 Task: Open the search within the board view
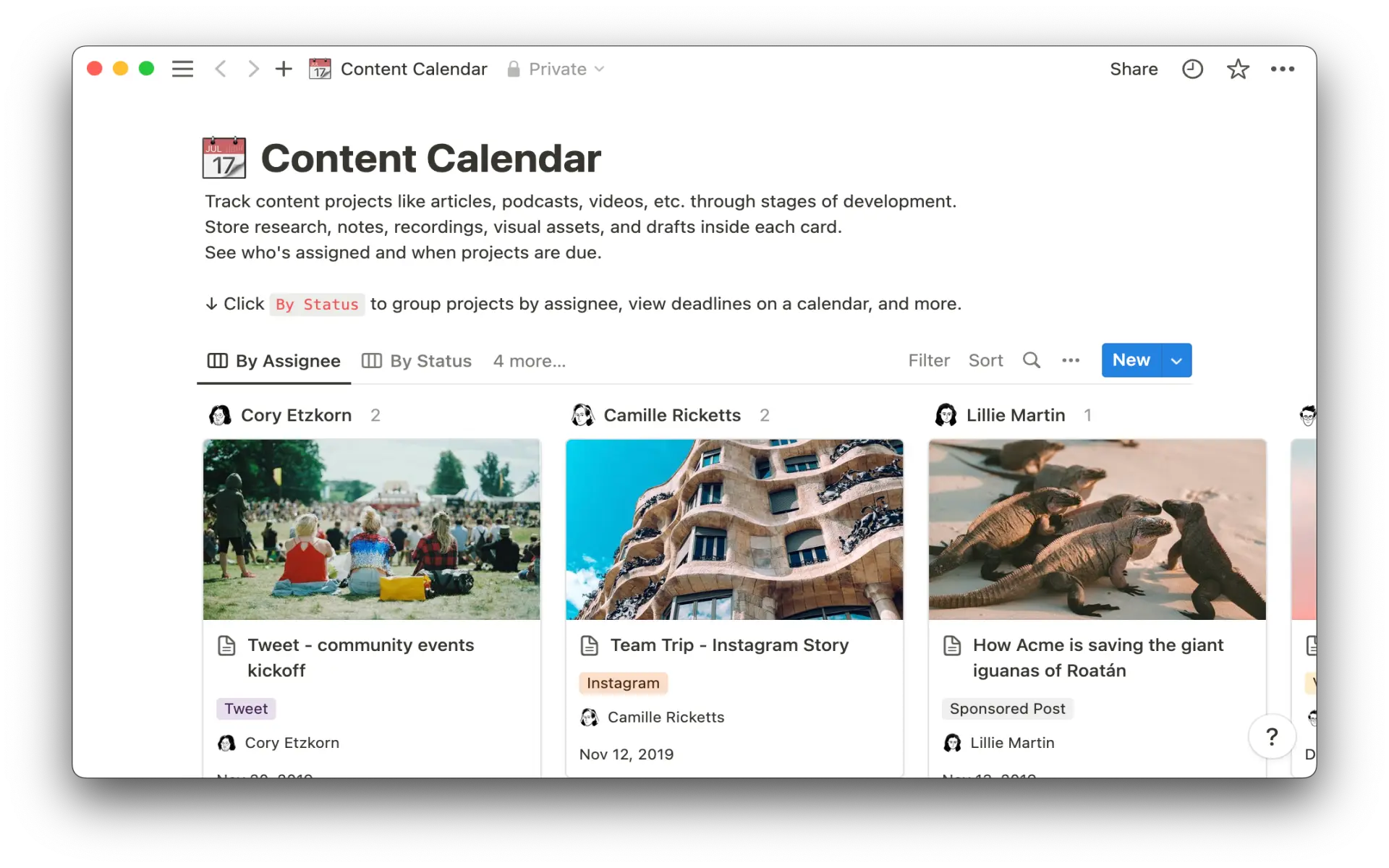coord(1032,360)
